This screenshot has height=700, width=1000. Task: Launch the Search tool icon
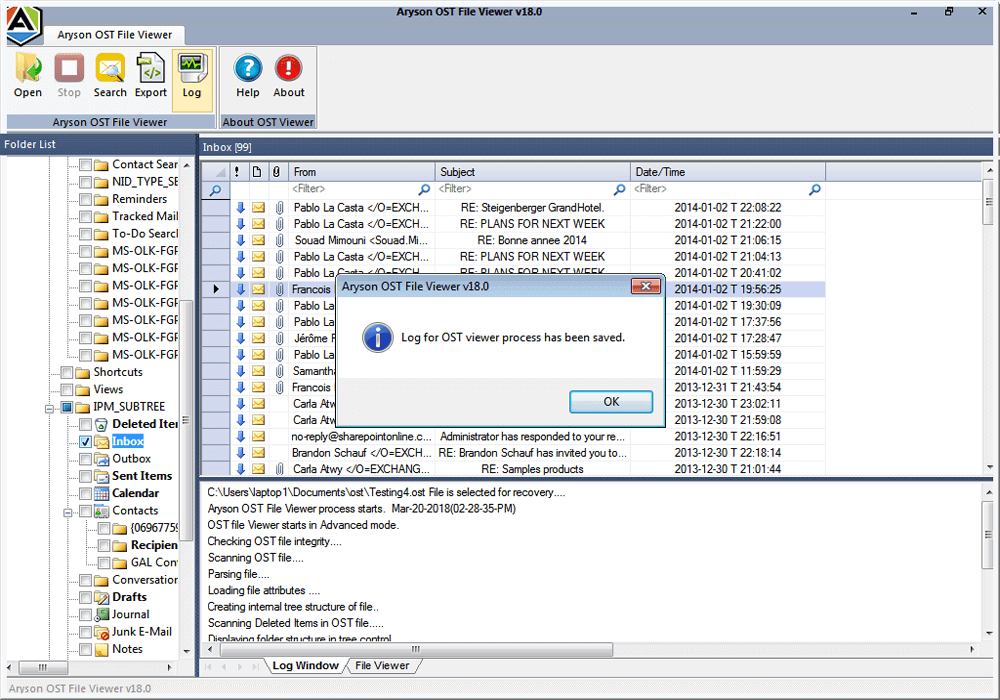point(110,69)
